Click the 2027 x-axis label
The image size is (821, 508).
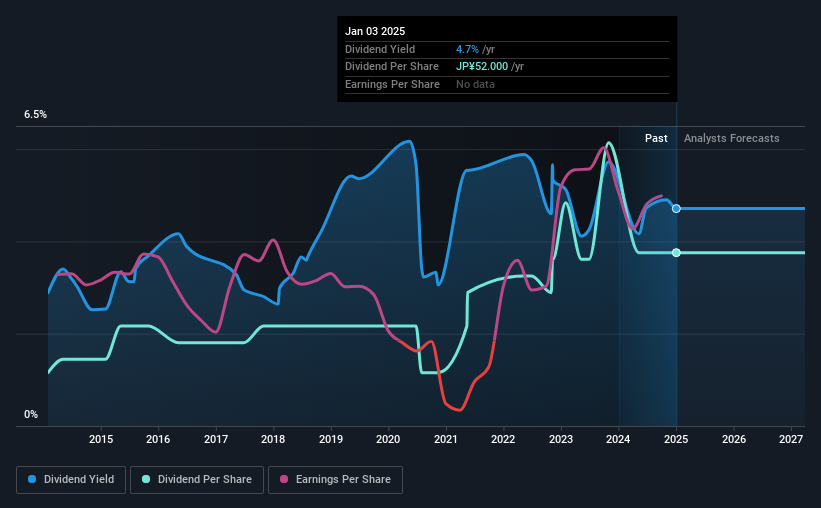791,439
